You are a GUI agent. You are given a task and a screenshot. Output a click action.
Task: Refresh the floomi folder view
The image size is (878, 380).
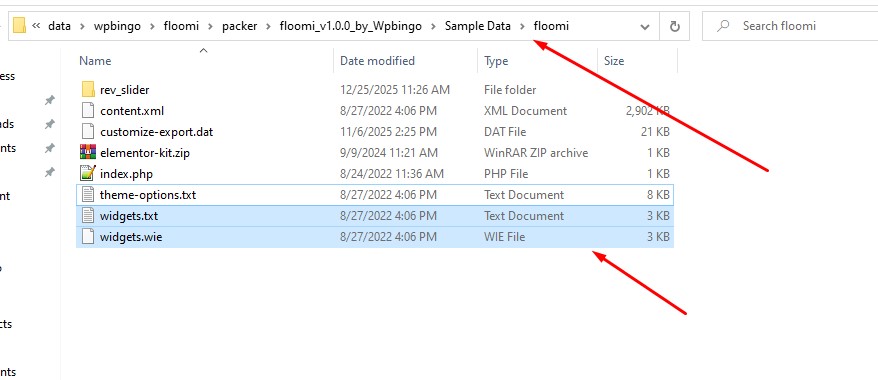[x=675, y=26]
